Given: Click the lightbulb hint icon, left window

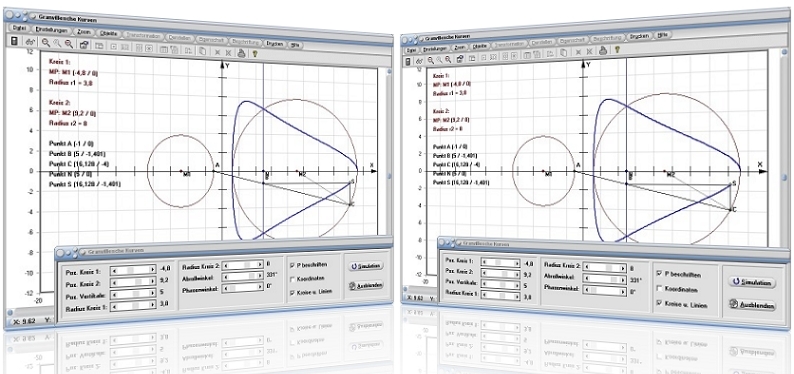Looking at the screenshot, I should pyautogui.click(x=255, y=53).
